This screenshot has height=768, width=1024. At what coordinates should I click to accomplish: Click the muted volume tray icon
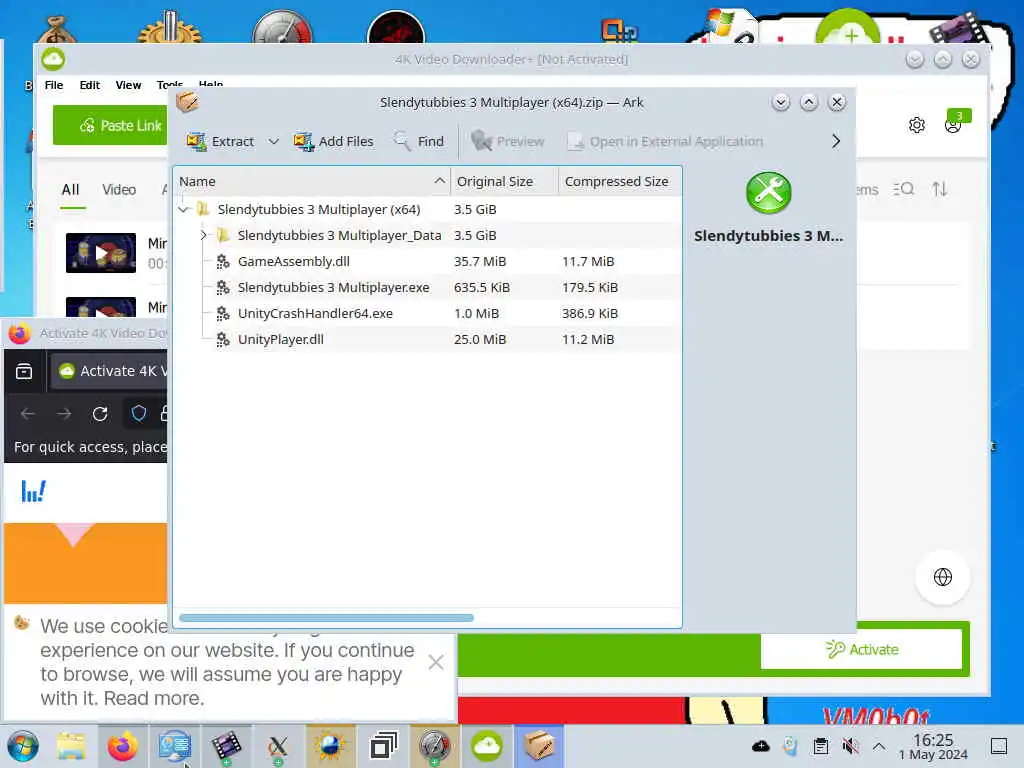pos(850,746)
